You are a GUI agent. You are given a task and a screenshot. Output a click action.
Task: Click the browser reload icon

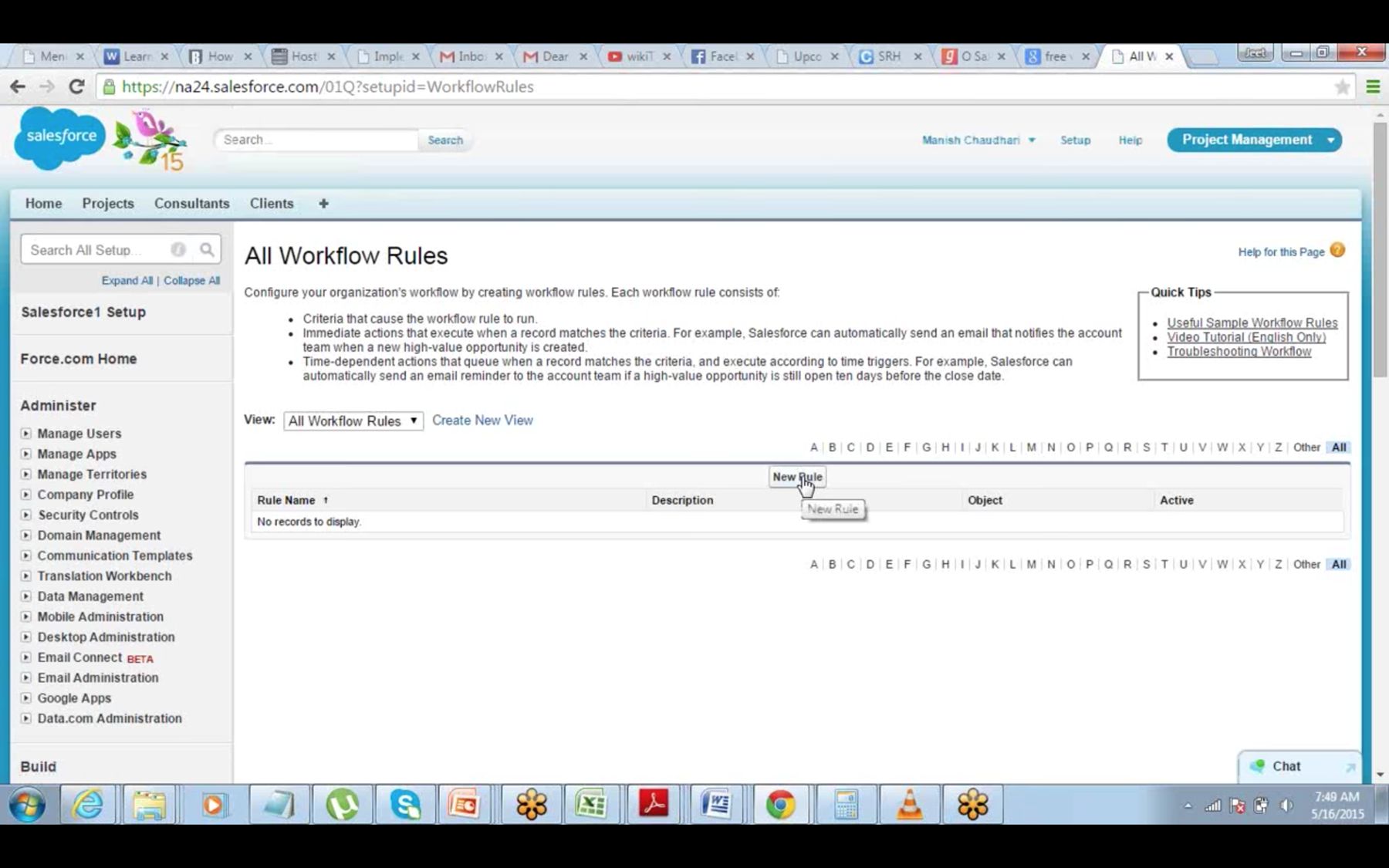76,86
